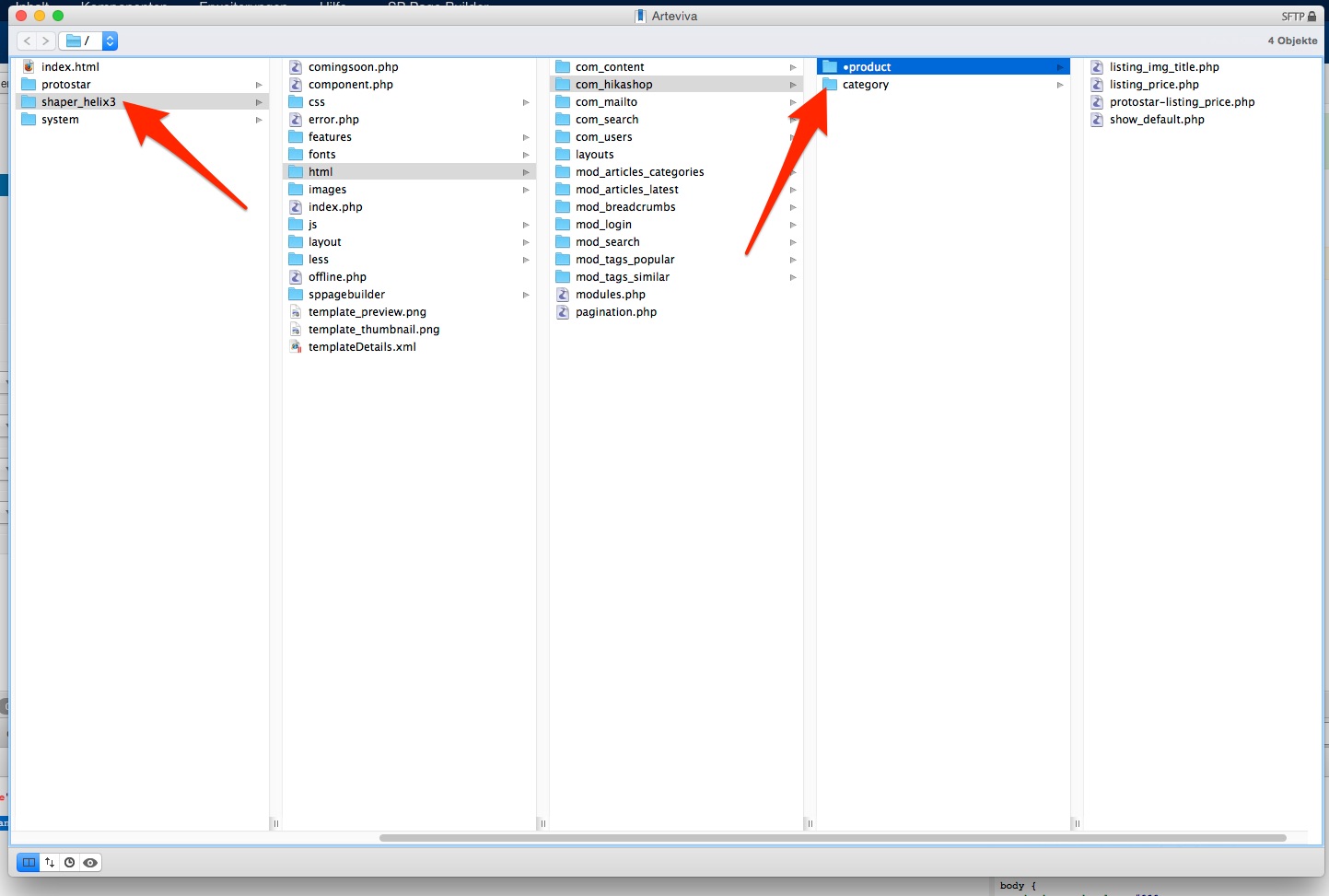Click the template_preview.png image icon
Viewport: 1329px width, 896px height.
[x=296, y=312]
